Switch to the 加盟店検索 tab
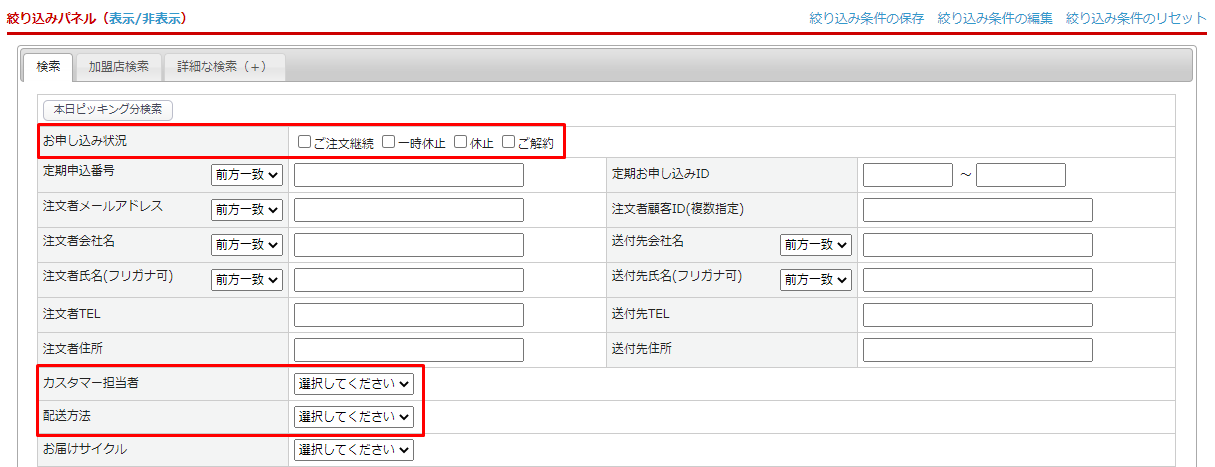Screen dimensions: 1215x467 tap(118, 67)
